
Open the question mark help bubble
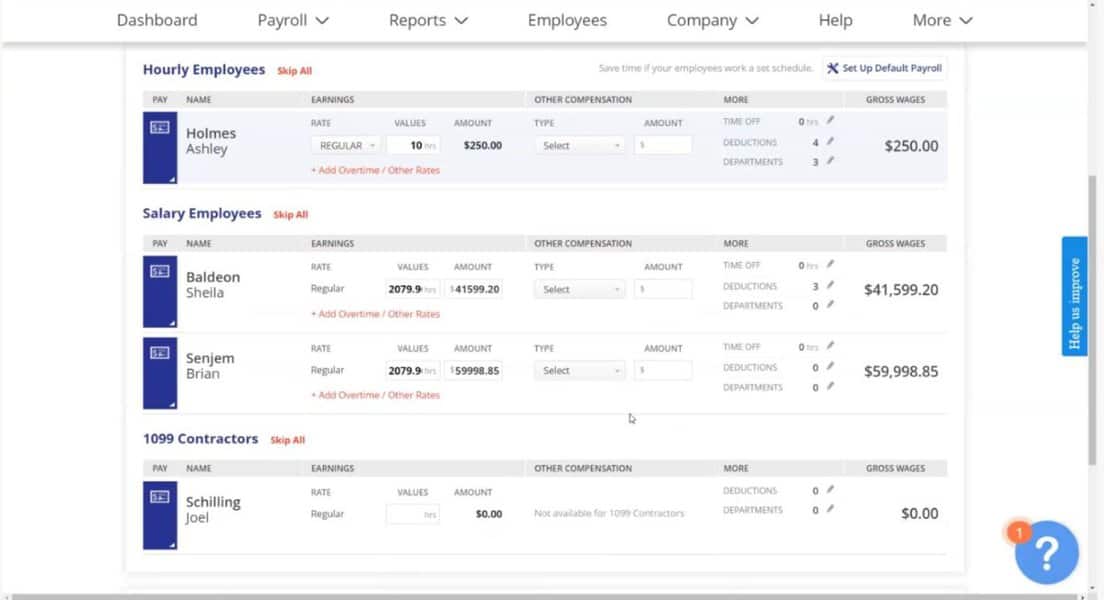coord(1046,552)
